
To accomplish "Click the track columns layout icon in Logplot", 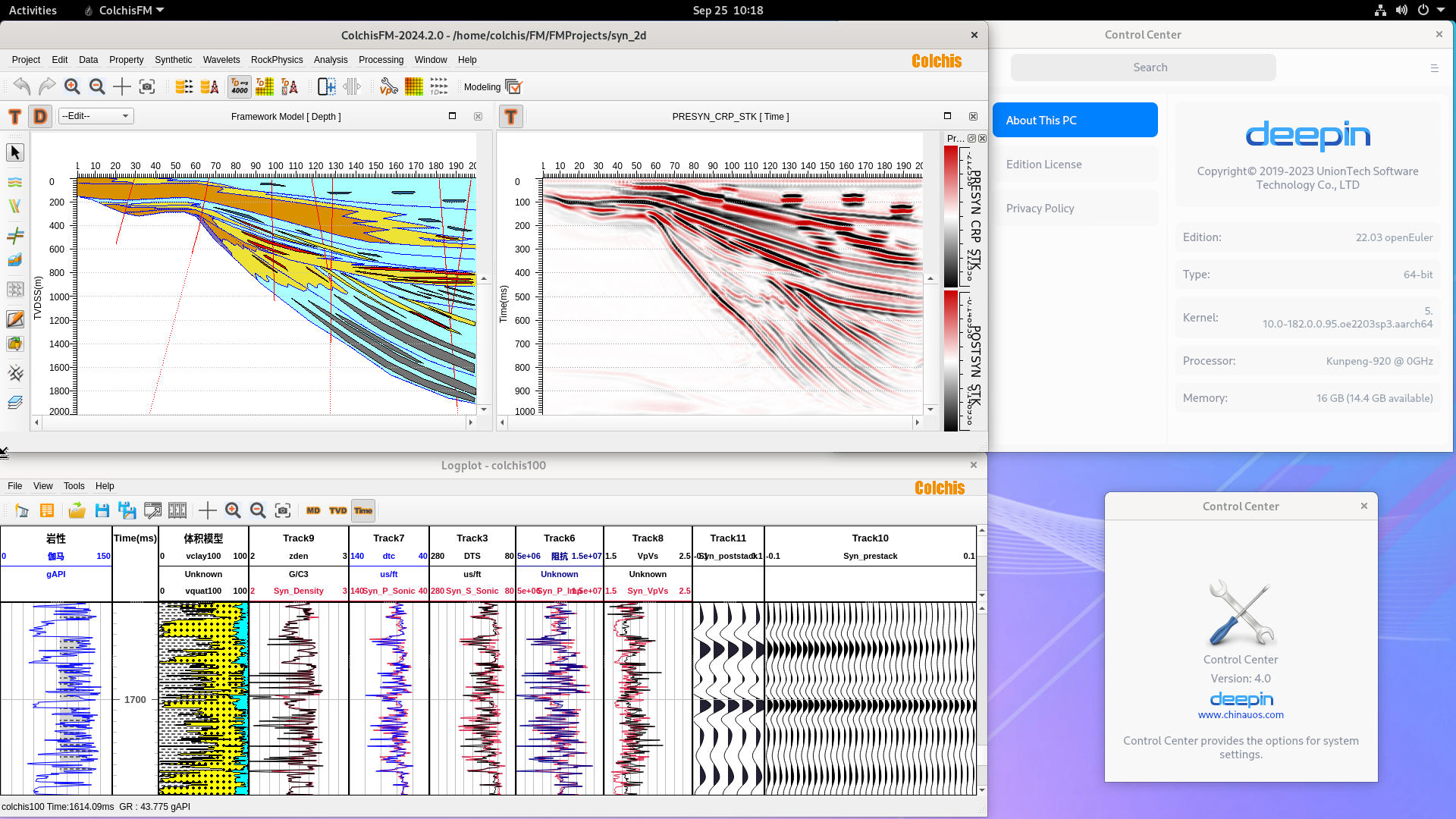I will [177, 510].
